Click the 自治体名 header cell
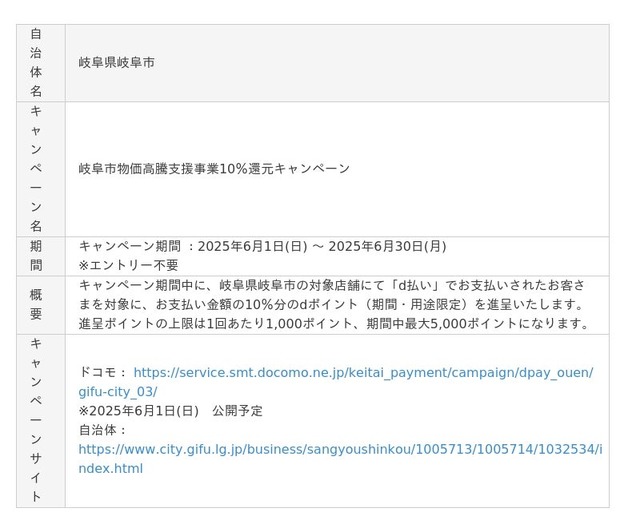This screenshot has width=640, height=532. [x=41, y=63]
